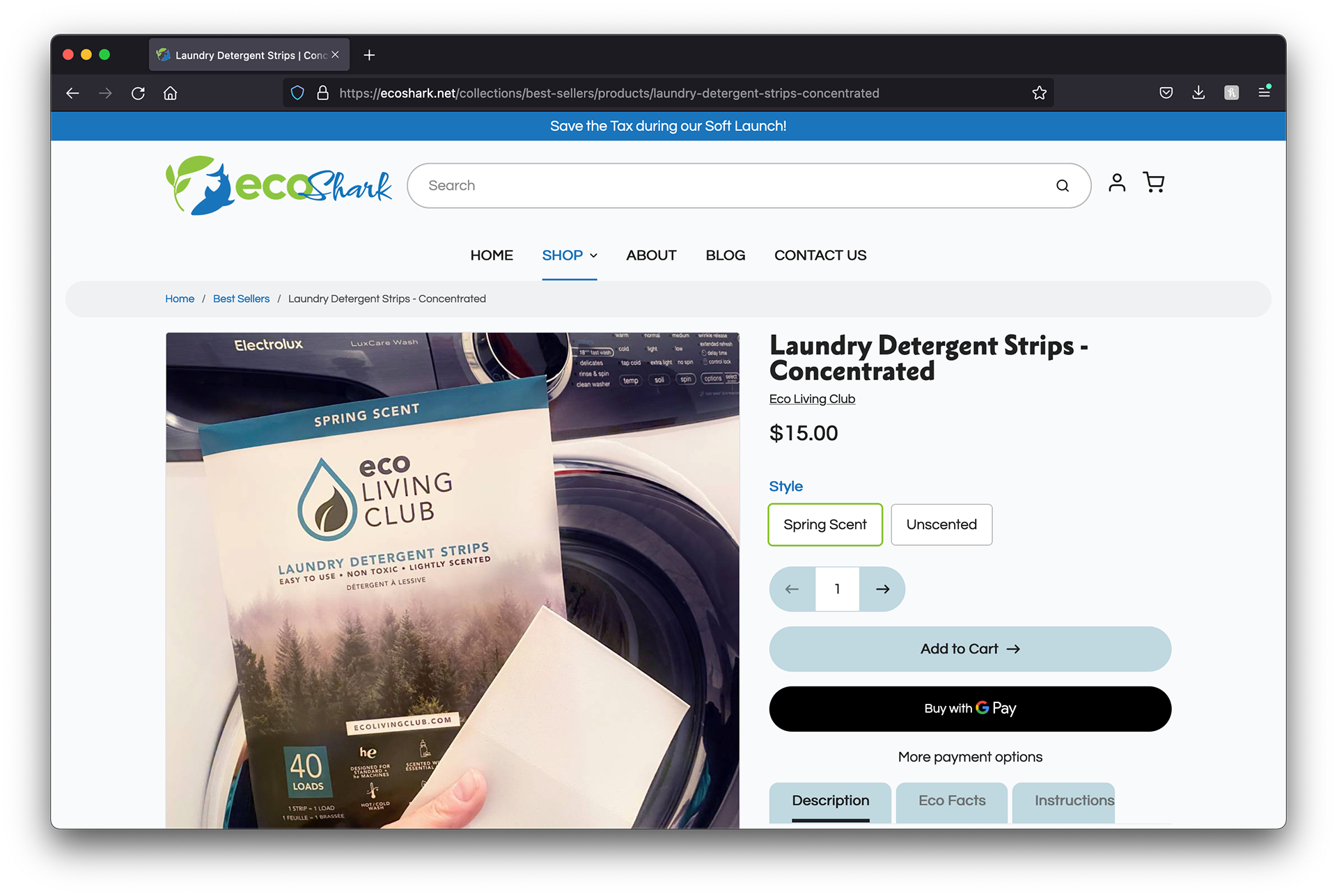Image resolution: width=1337 pixels, height=896 pixels.
Task: Open the account user icon
Action: click(x=1117, y=182)
